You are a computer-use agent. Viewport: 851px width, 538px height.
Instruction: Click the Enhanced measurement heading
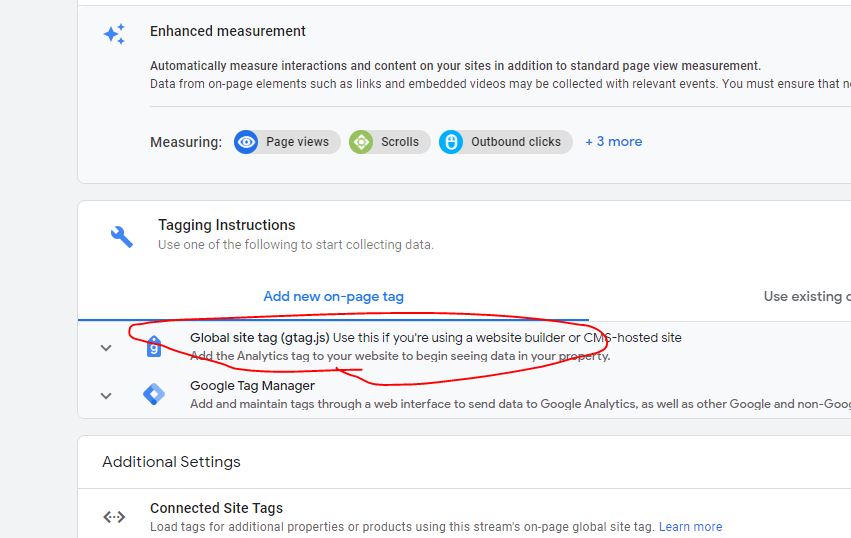[x=228, y=31]
